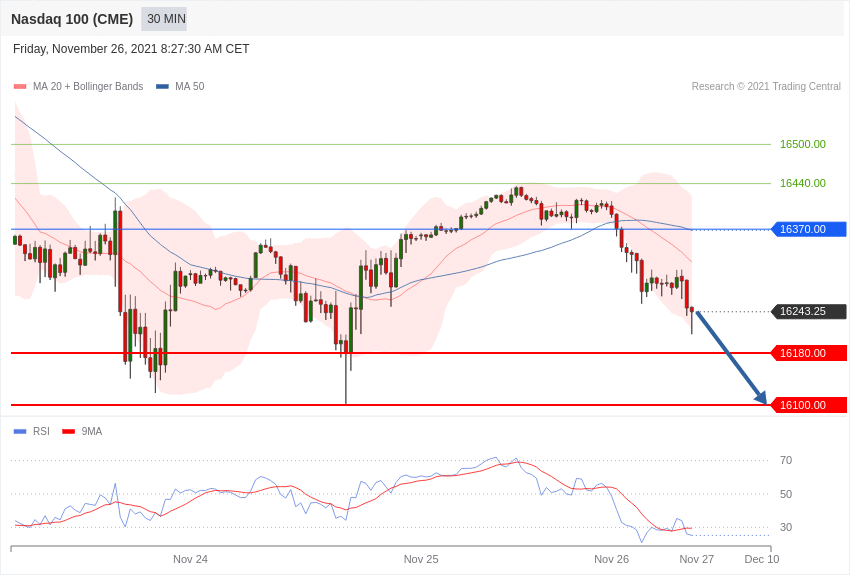Click the pink MA 20 legend swatch

[x=20, y=87]
